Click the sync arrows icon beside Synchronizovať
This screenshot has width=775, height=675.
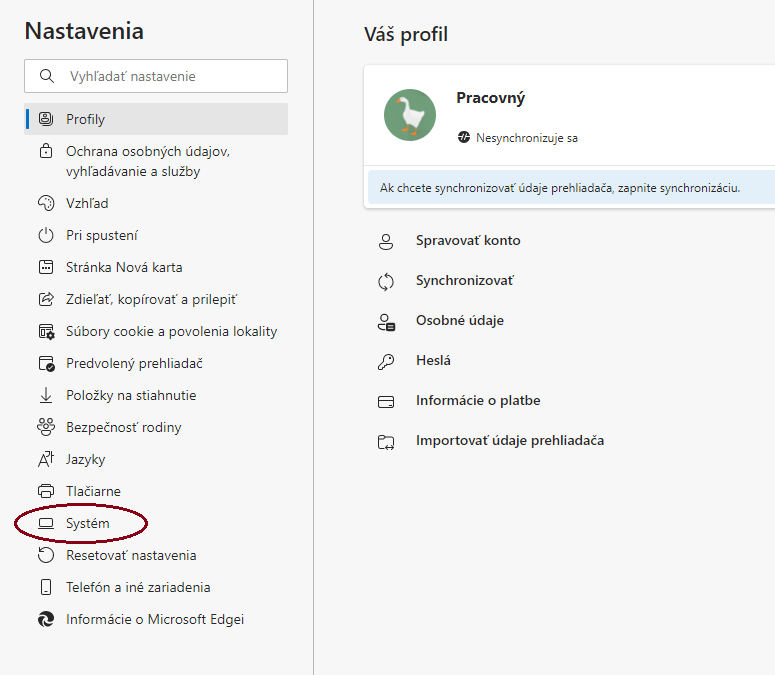[386, 282]
